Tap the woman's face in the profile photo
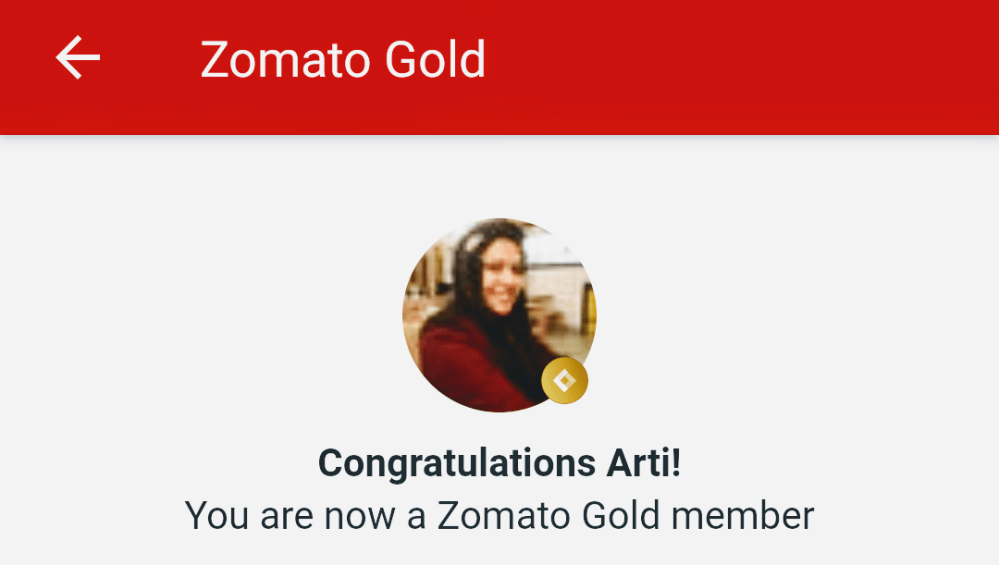Screen dimensions: 999x565 click(503, 277)
